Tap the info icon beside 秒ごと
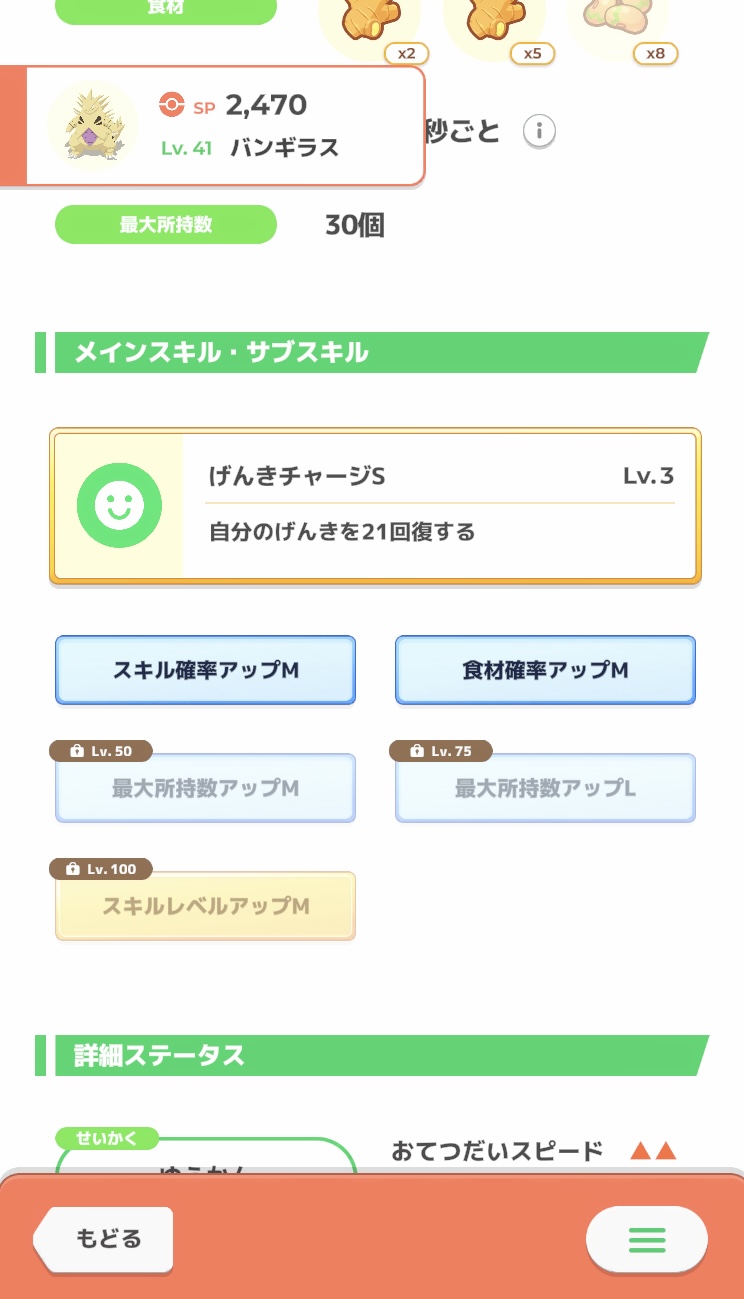 click(x=539, y=131)
